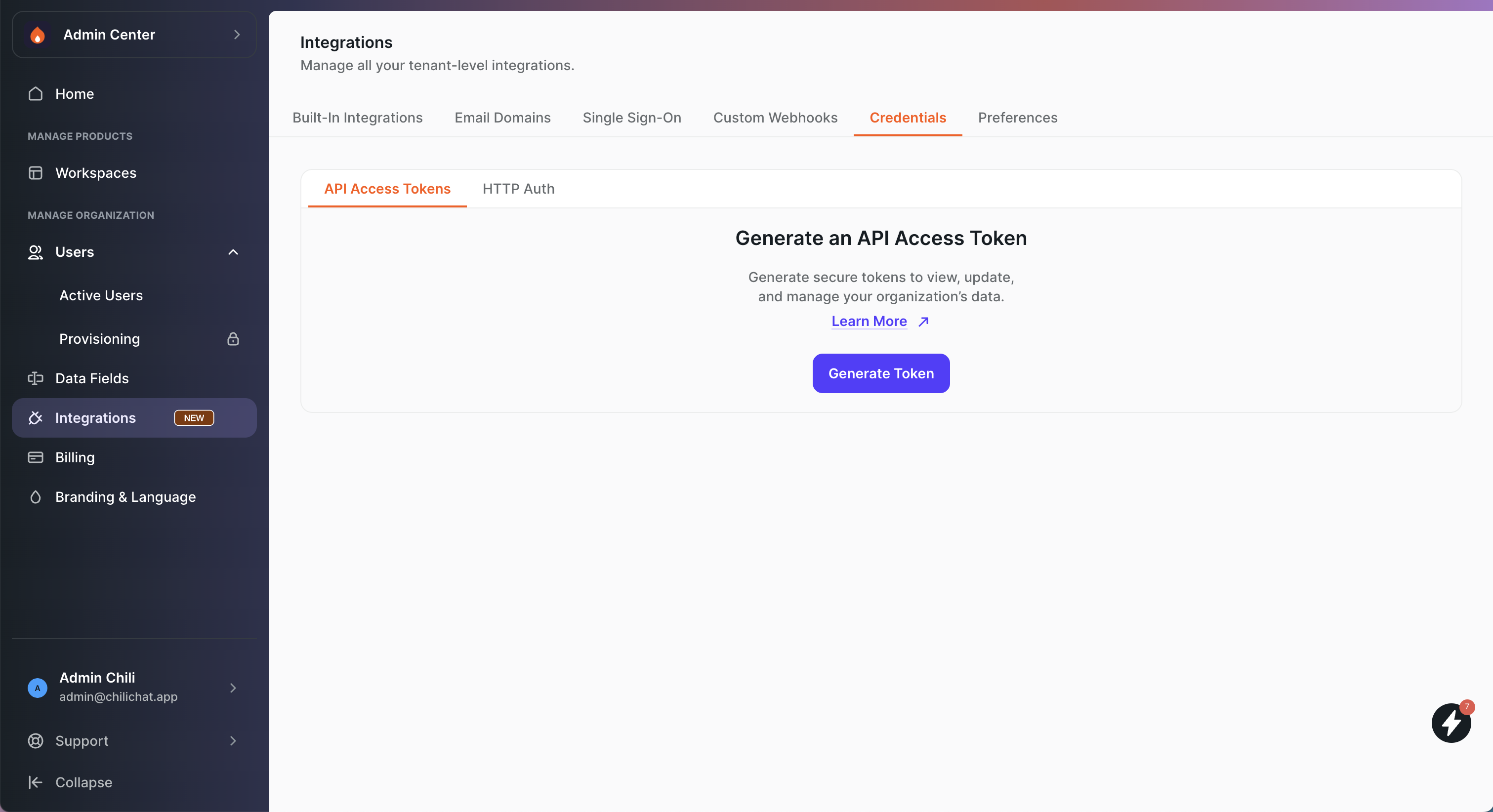Screen dimensions: 1493x812
Task: Click the Admin Chili avatar
Action: pyautogui.click(x=37, y=688)
